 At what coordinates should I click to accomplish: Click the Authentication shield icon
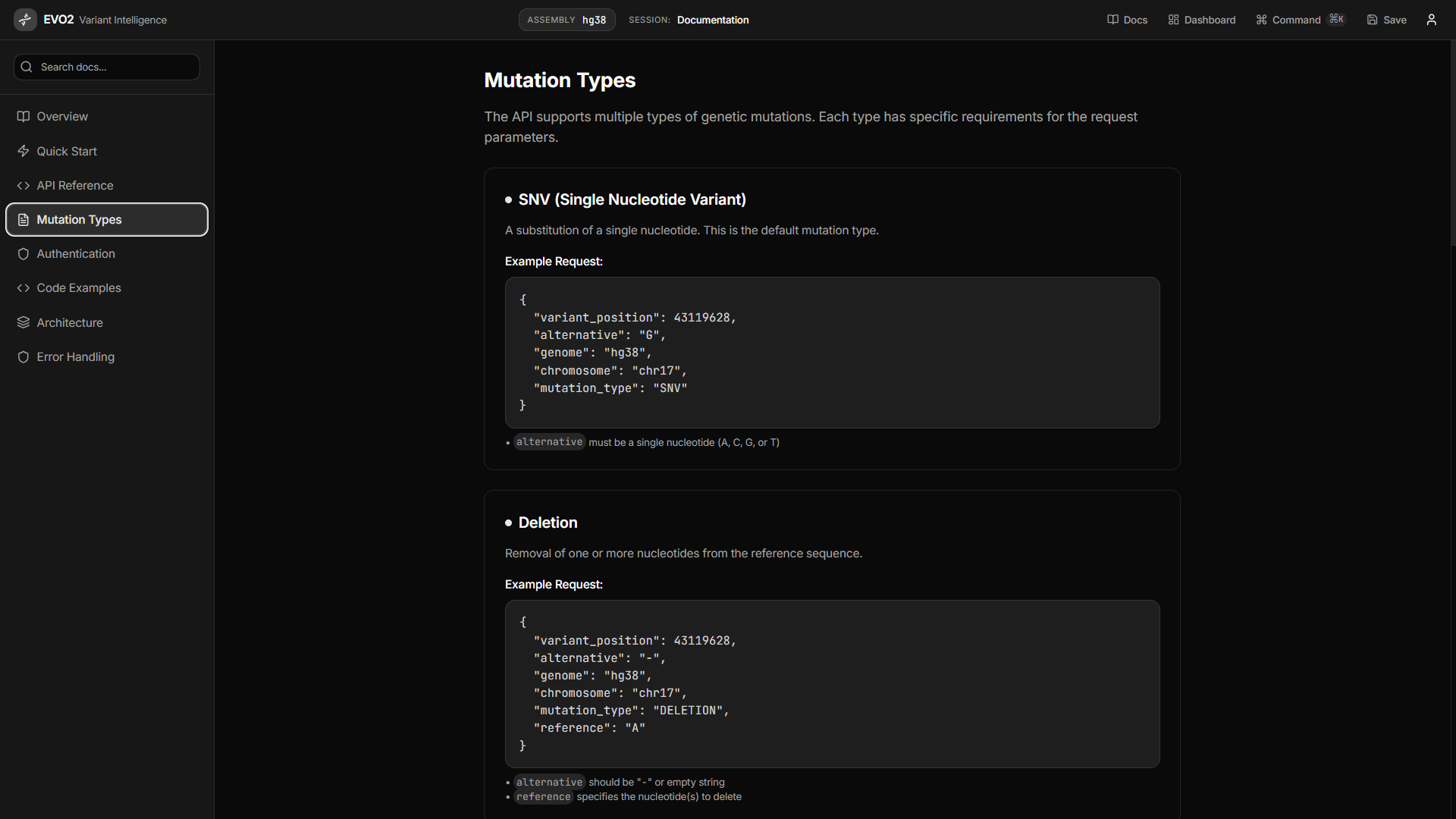click(x=24, y=254)
